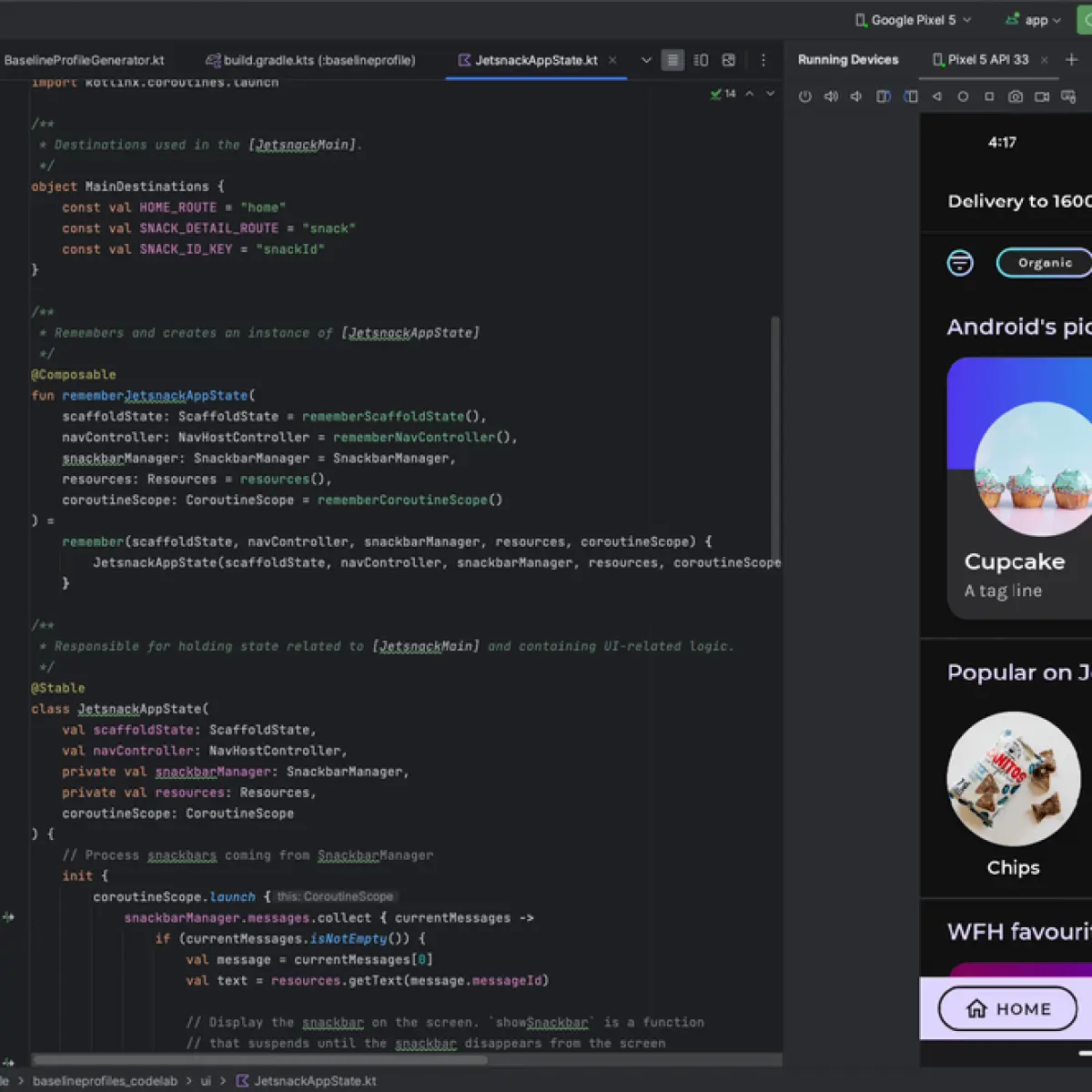
Task: Click the HOME_ROUTE constant
Action: [178, 207]
